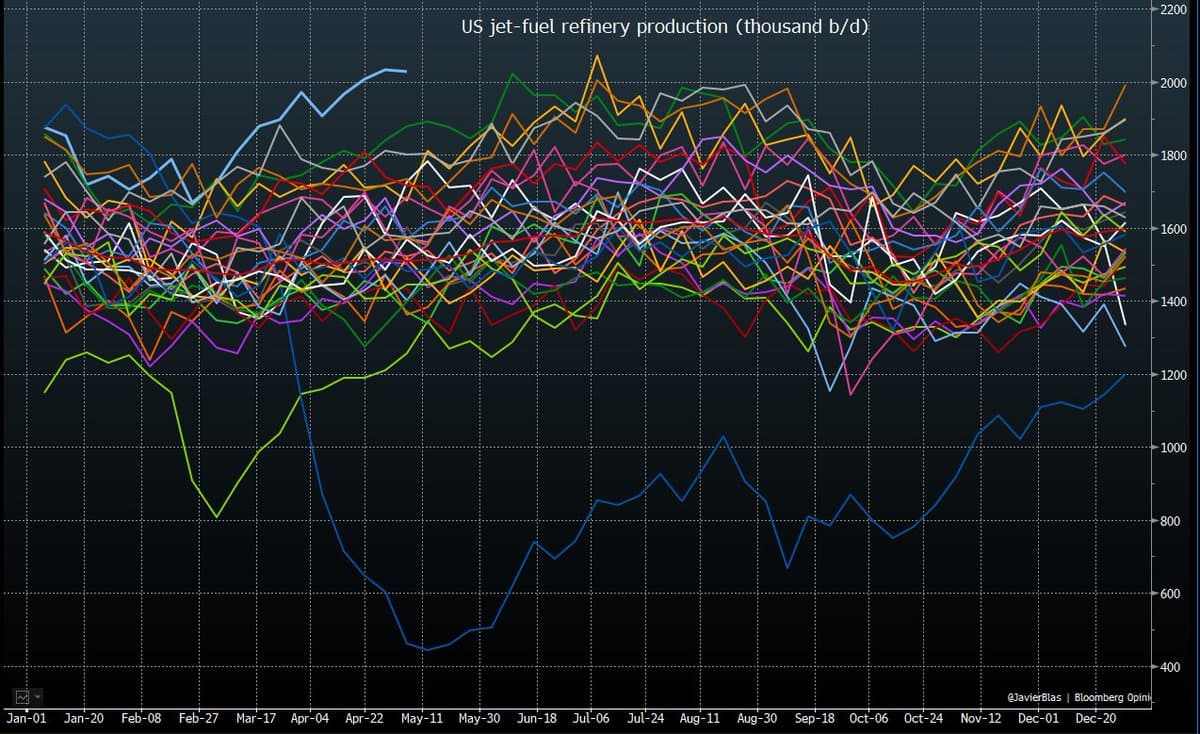The image size is (1200, 734).
Task: Click the Dec-01 date label
Action: pyautogui.click(x=1038, y=718)
